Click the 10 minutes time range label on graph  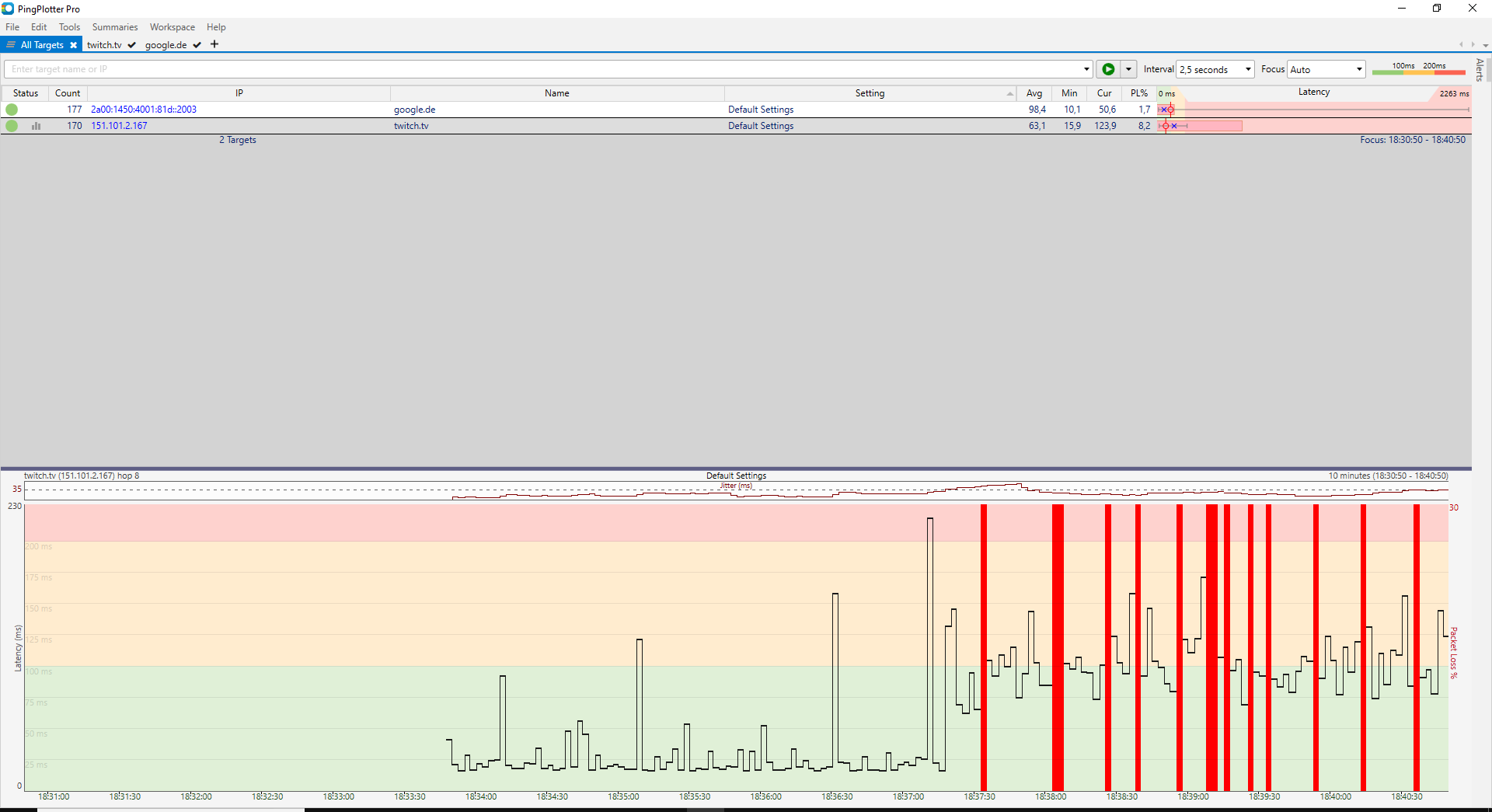[x=1388, y=476]
